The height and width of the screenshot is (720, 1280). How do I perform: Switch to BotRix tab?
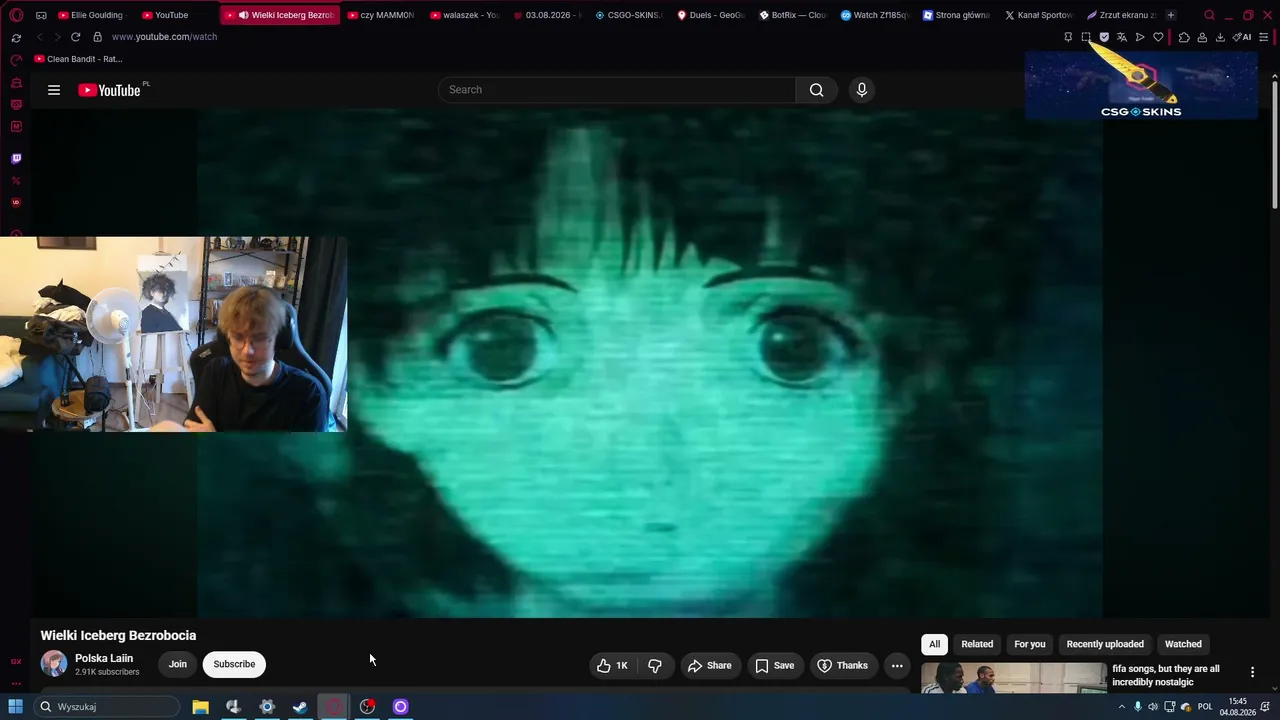(793, 15)
